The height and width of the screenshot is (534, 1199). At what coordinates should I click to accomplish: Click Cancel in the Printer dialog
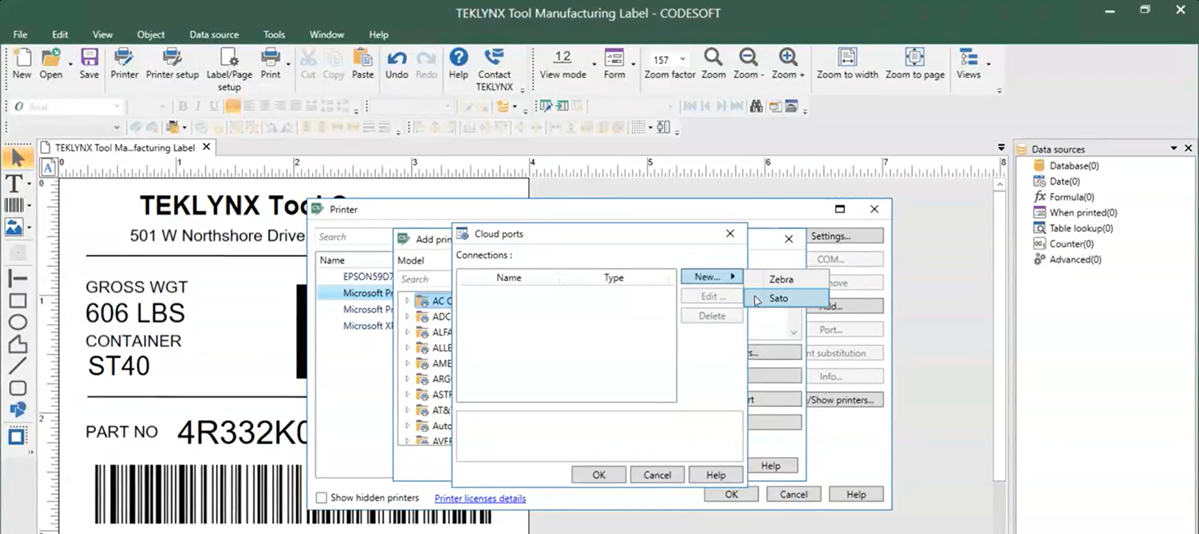pyautogui.click(x=793, y=494)
